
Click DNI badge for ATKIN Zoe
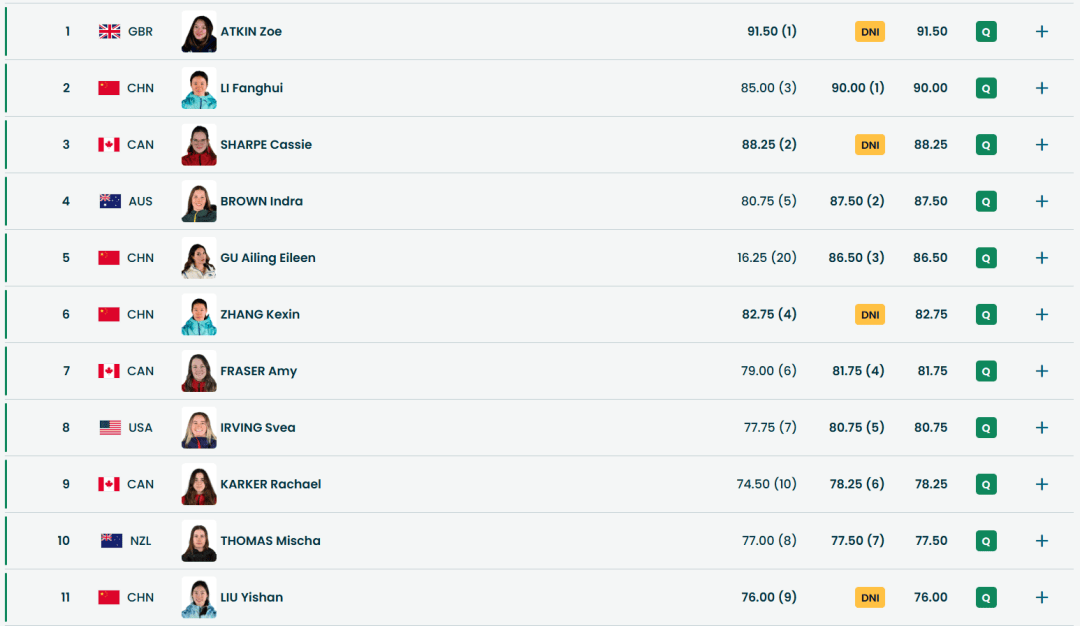click(x=870, y=32)
